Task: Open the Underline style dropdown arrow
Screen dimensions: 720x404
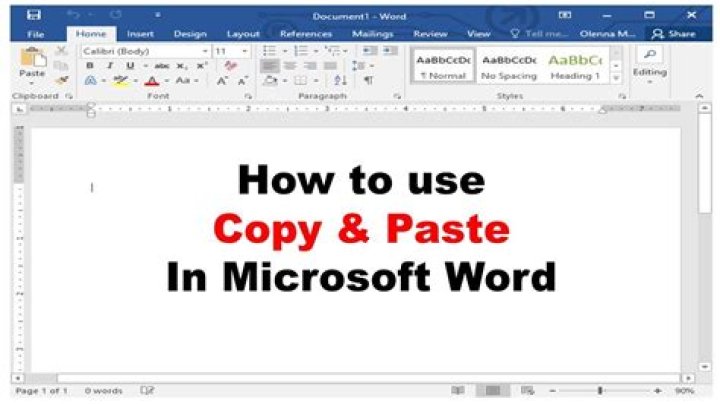Action: (145, 66)
